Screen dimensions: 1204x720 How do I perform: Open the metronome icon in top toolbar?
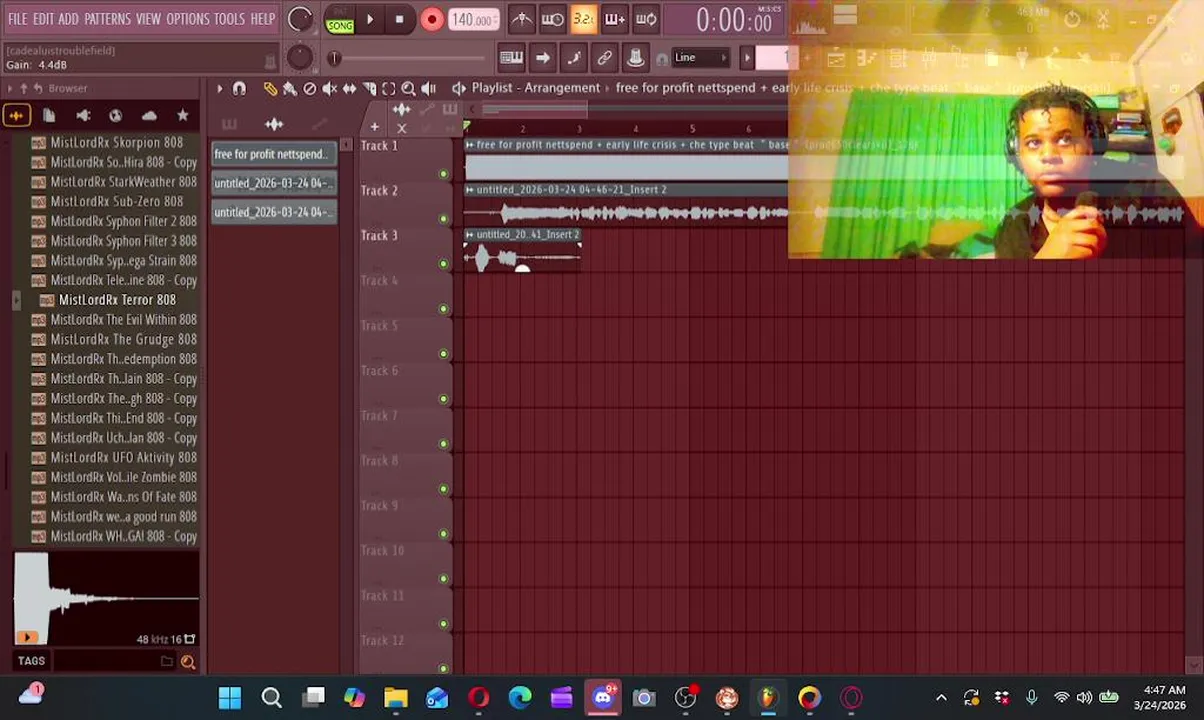[x=521, y=19]
